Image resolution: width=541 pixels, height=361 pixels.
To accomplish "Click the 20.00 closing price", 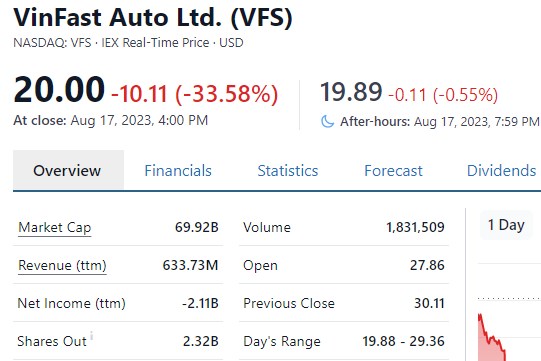I will [x=59, y=90].
